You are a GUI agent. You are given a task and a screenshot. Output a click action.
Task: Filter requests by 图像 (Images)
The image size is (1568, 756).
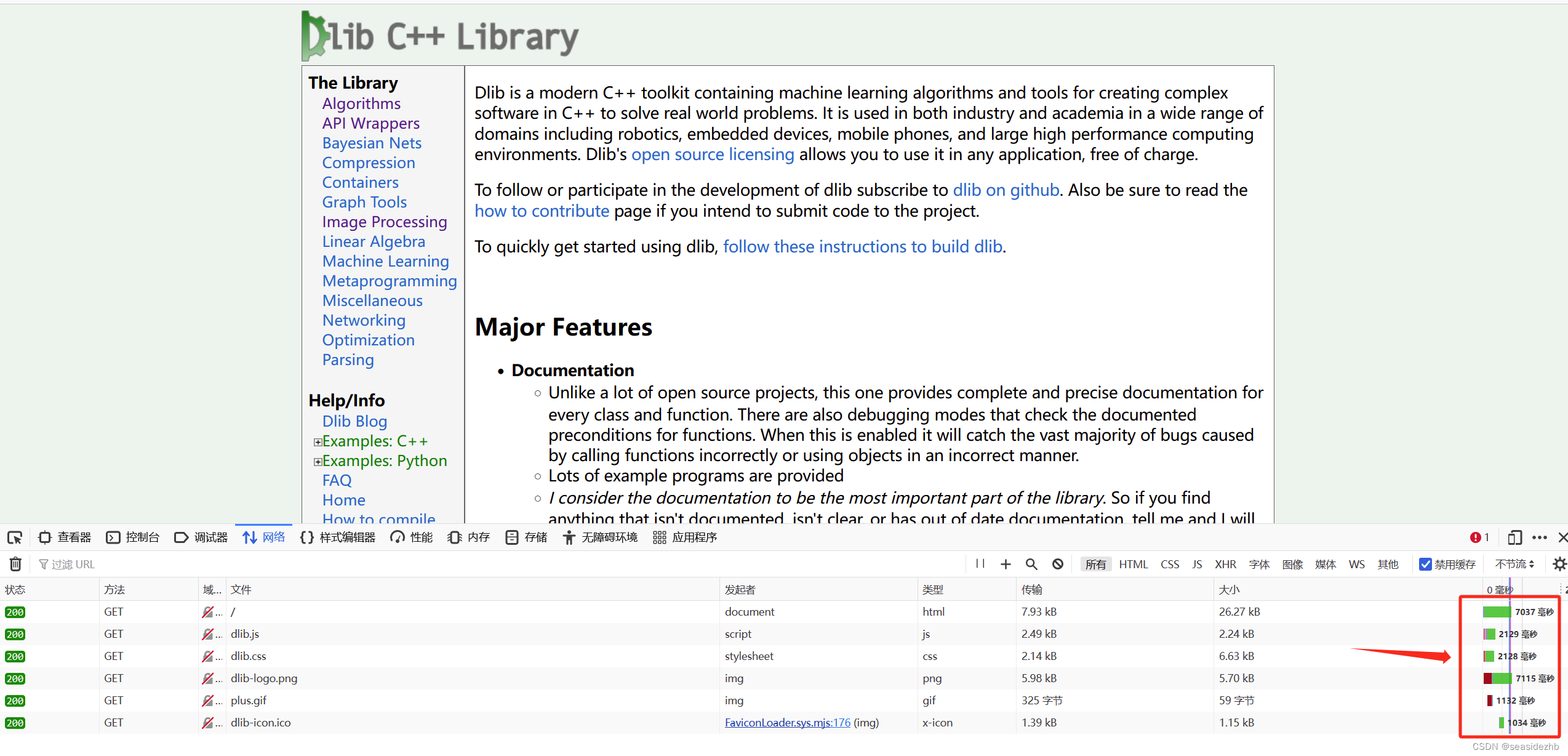click(x=1292, y=564)
